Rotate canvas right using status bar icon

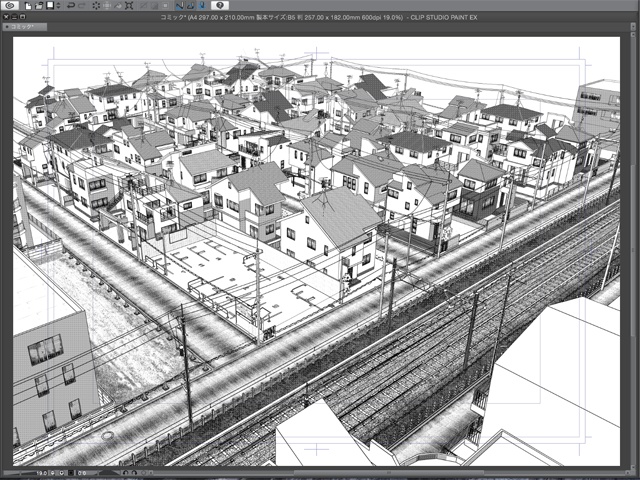click(134, 473)
